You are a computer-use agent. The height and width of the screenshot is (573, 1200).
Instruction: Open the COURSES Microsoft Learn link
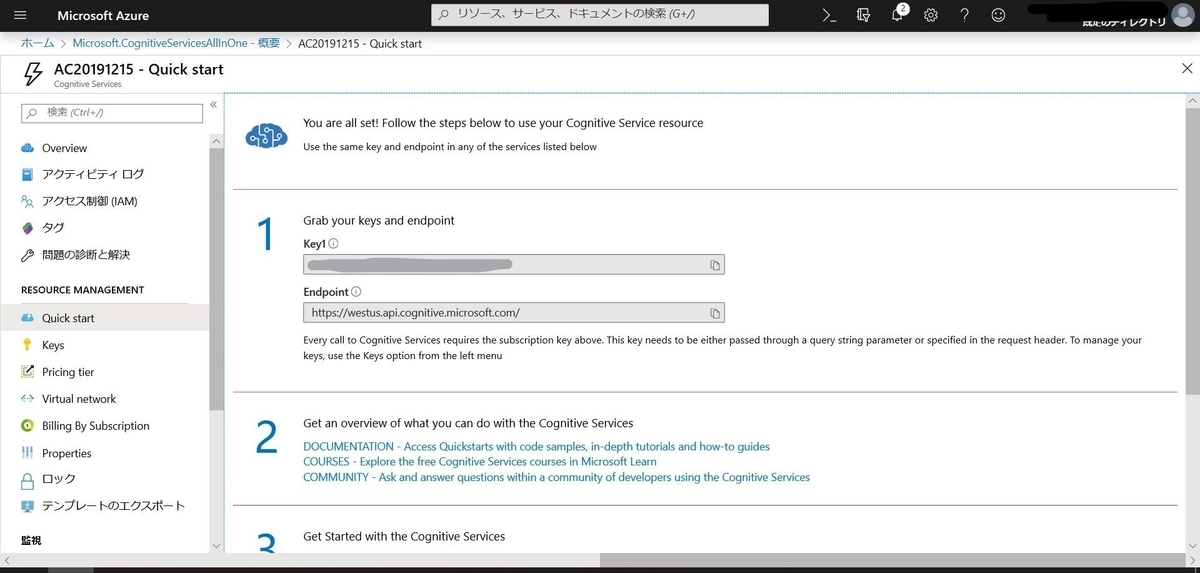[x=480, y=462]
